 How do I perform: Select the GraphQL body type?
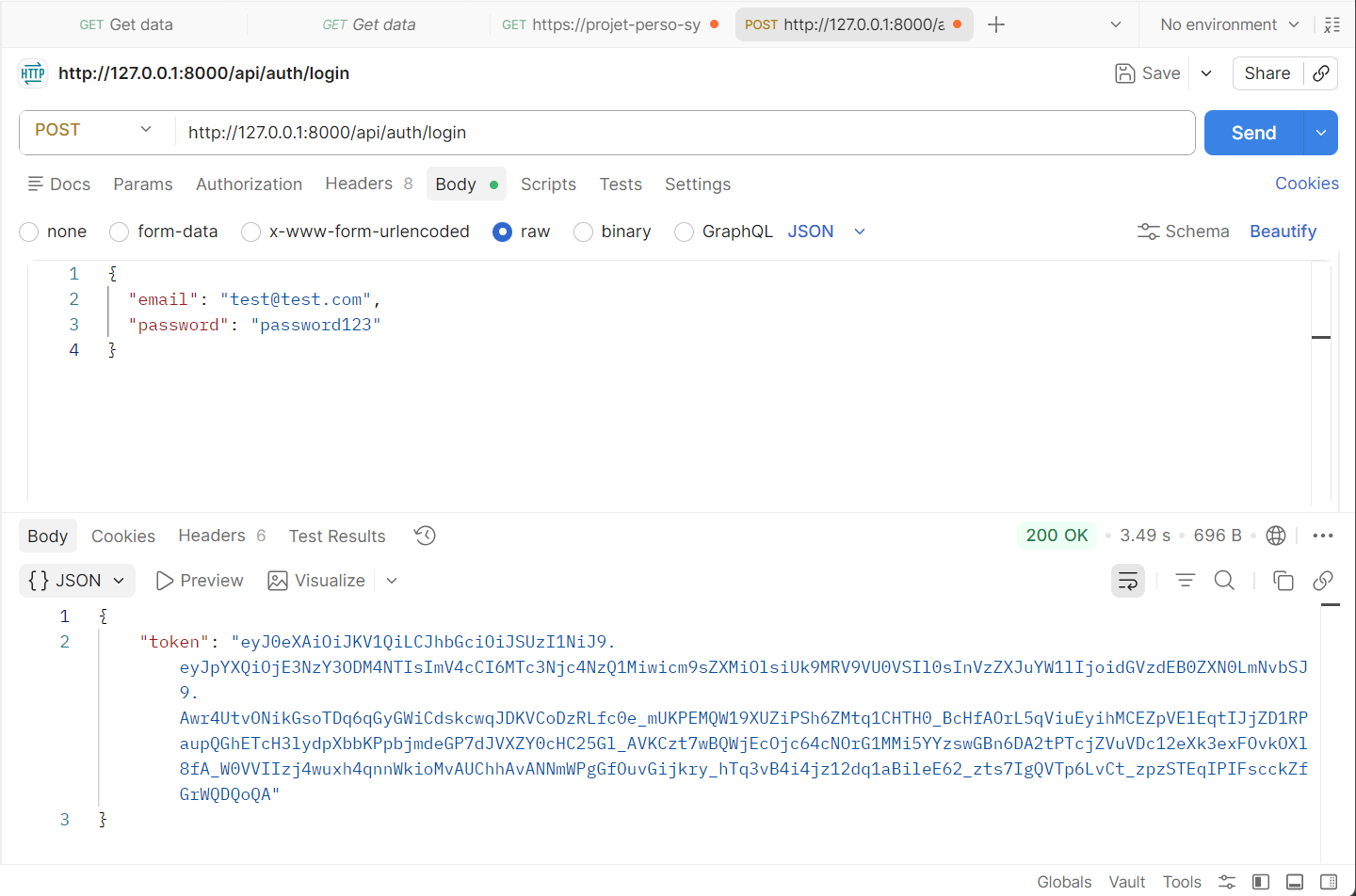[x=685, y=232]
